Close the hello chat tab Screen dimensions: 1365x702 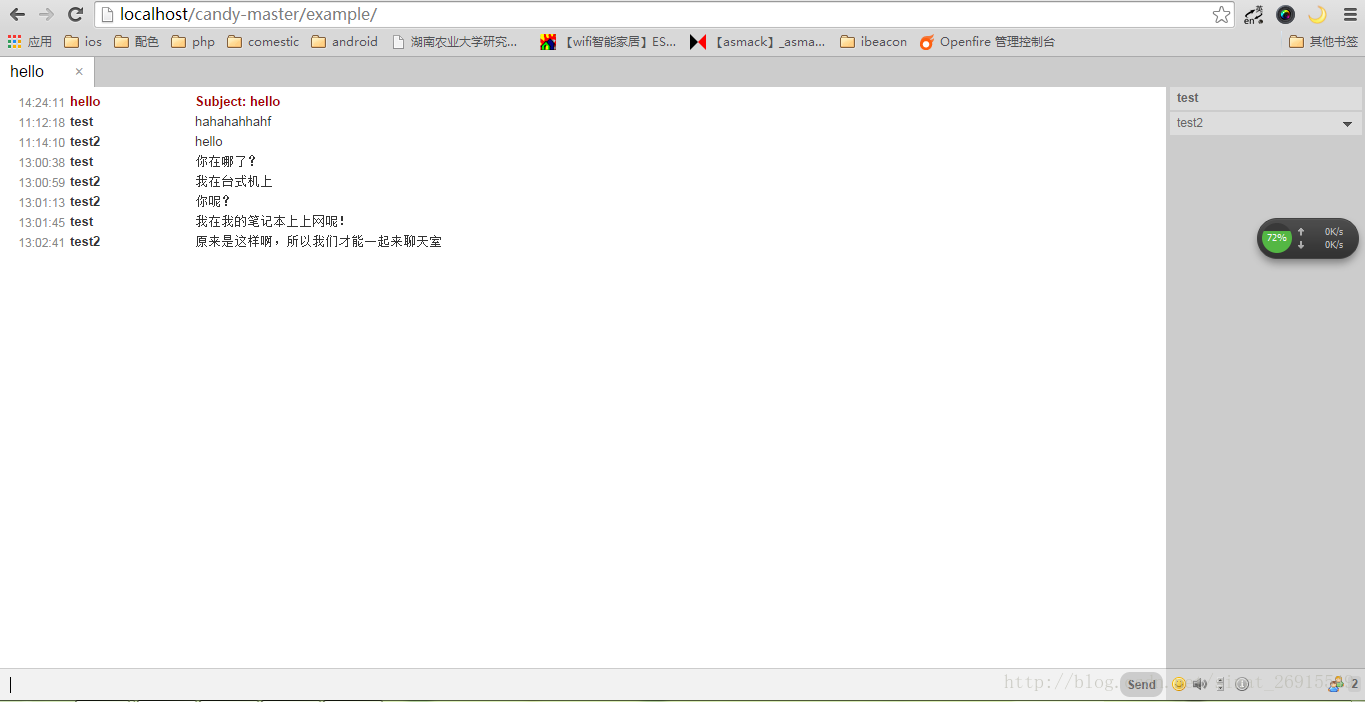pos(79,71)
